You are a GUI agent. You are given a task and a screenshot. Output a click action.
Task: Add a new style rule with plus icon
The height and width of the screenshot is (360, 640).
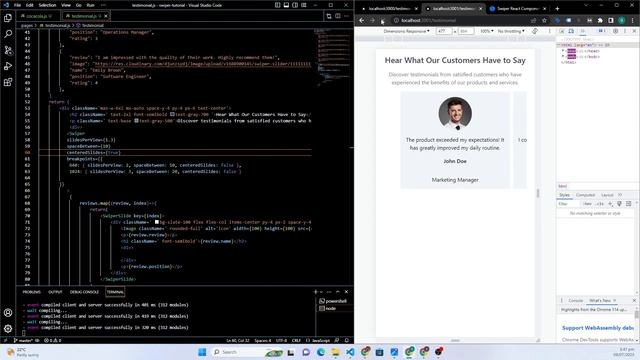(x=610, y=204)
